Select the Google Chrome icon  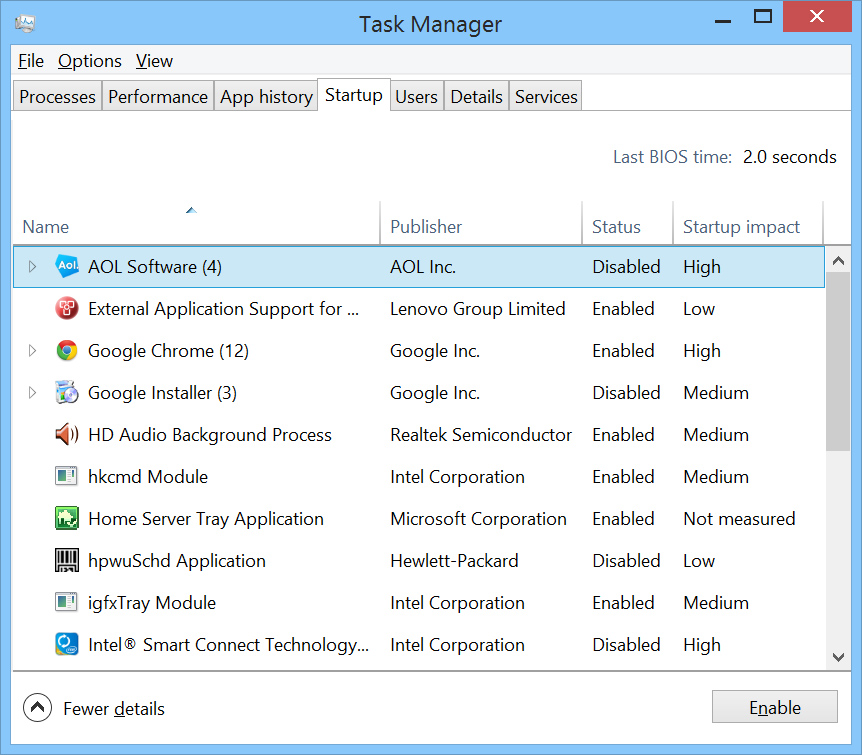67,351
